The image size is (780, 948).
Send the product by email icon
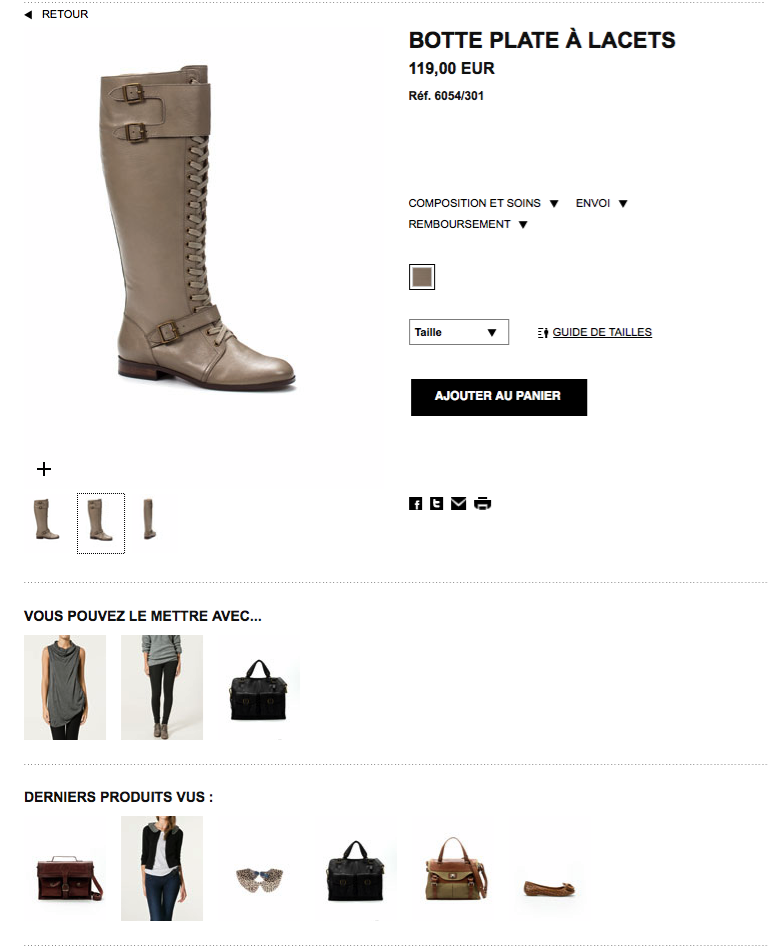click(458, 504)
